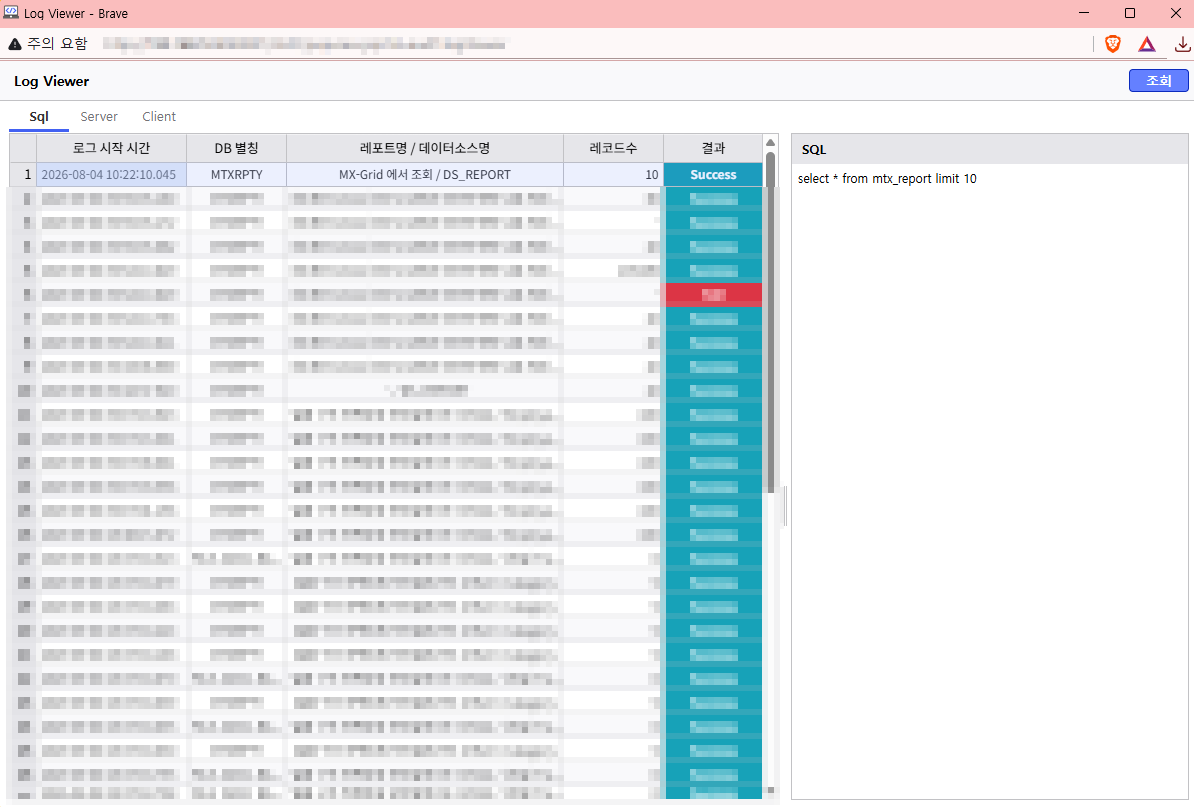Viewport: 1194px width, 807px height.
Task: Sort by DB 별칭 column header
Action: click(236, 148)
